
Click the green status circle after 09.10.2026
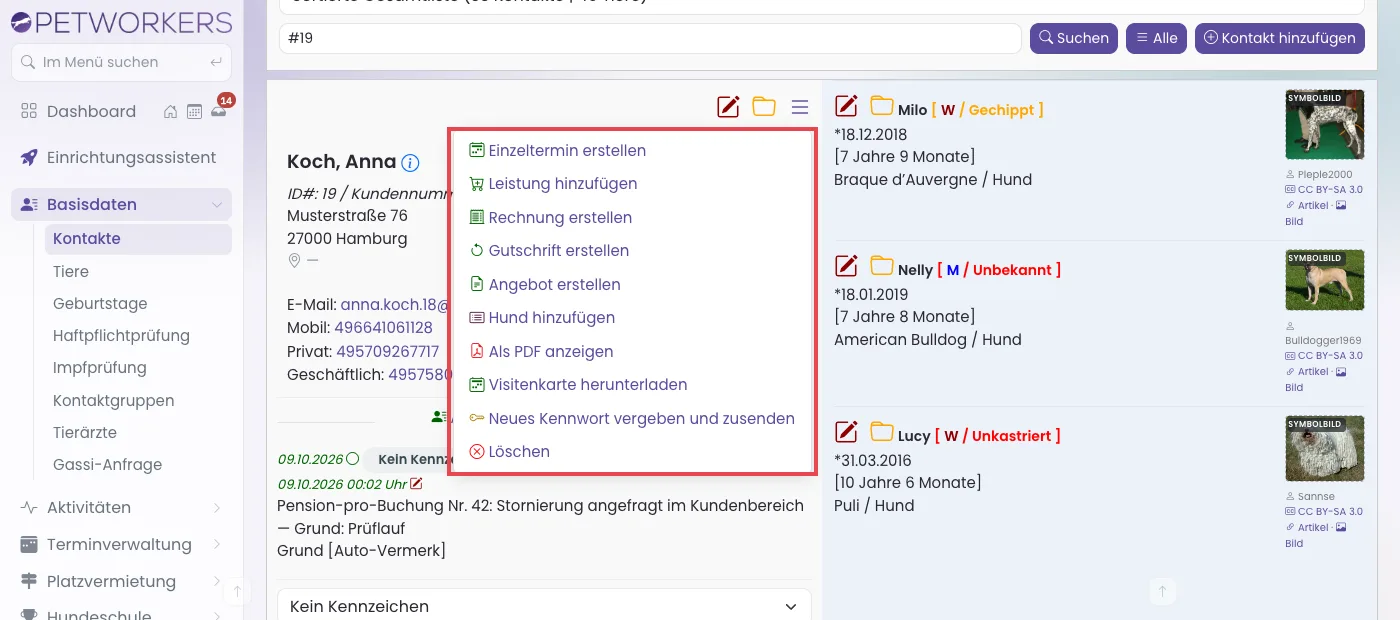[352, 459]
